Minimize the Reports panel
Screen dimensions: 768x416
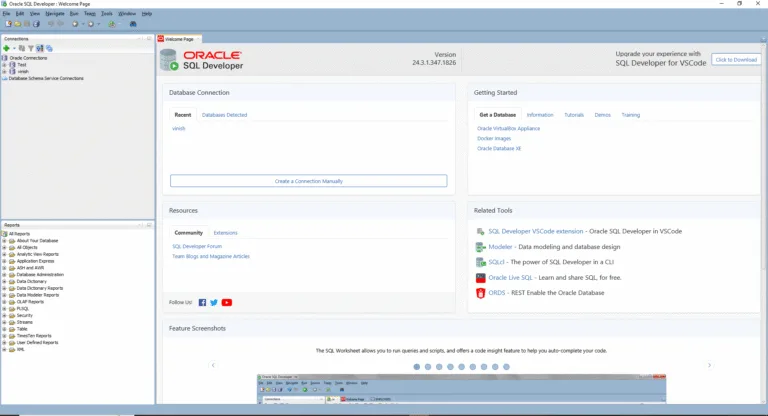tap(141, 225)
